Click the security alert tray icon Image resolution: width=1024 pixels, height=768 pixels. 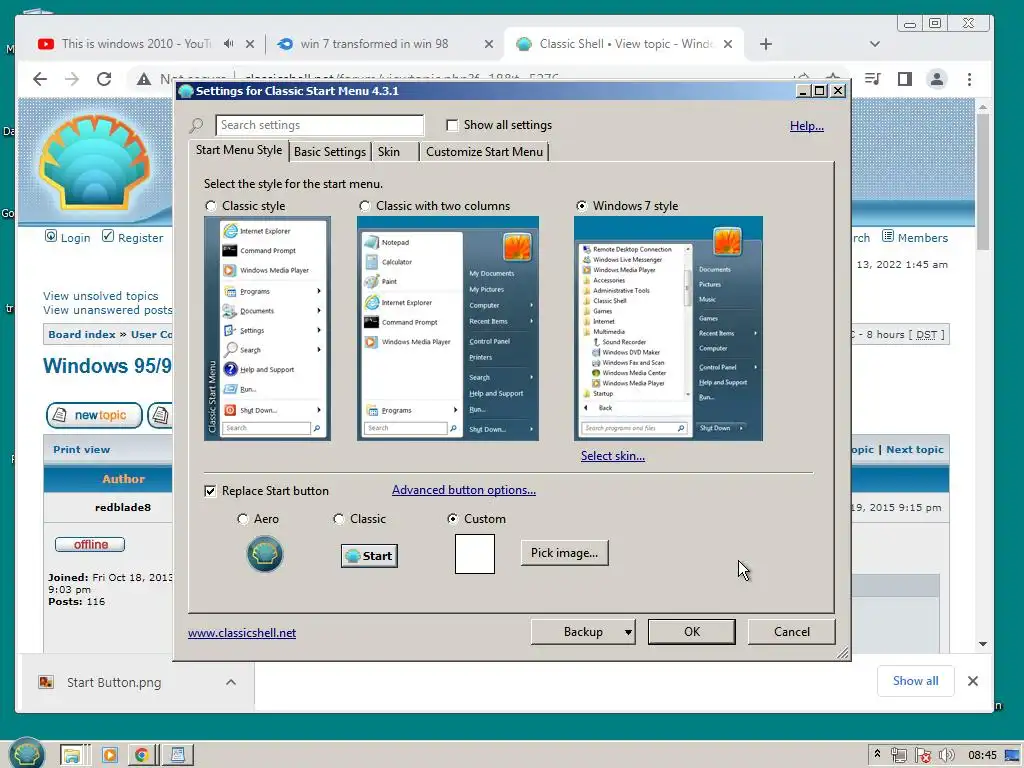pyautogui.click(x=923, y=755)
